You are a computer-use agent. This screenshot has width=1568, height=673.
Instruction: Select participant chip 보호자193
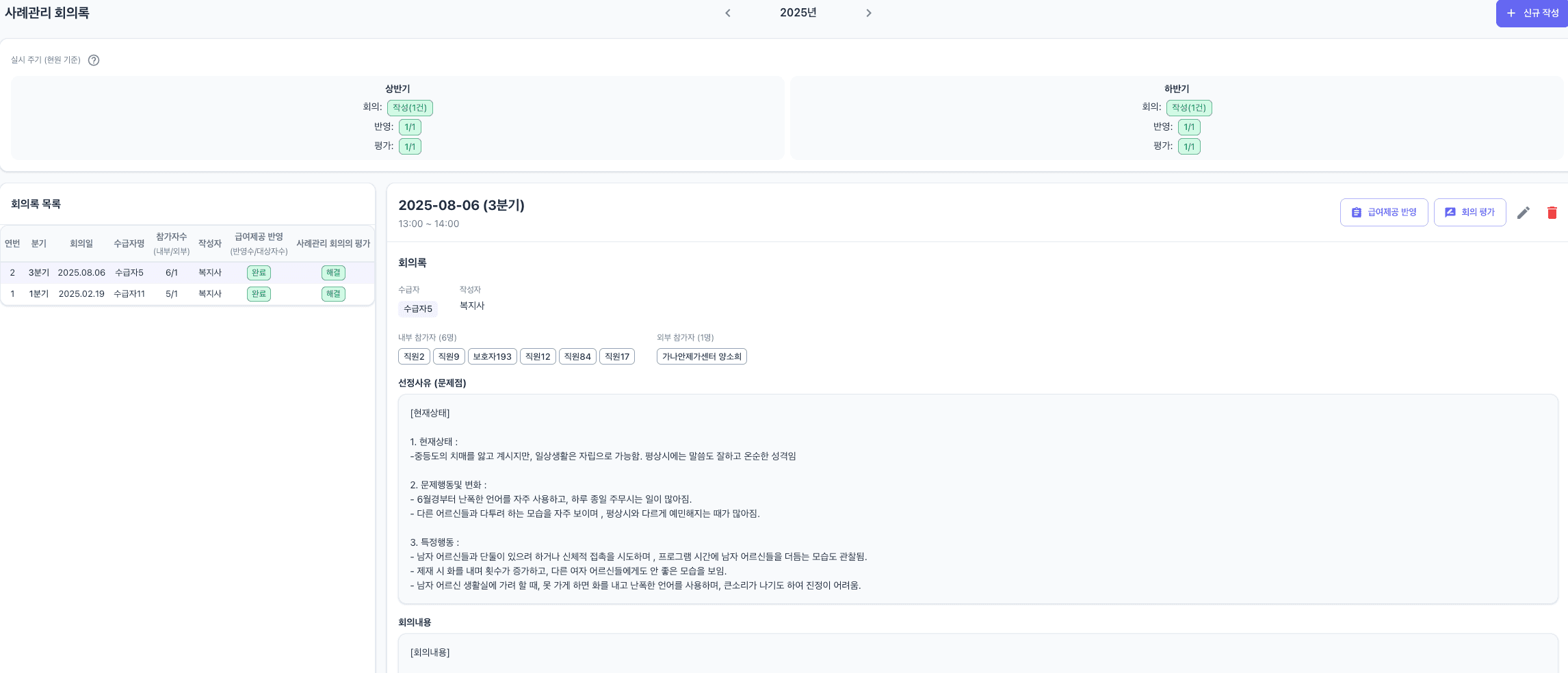(493, 356)
